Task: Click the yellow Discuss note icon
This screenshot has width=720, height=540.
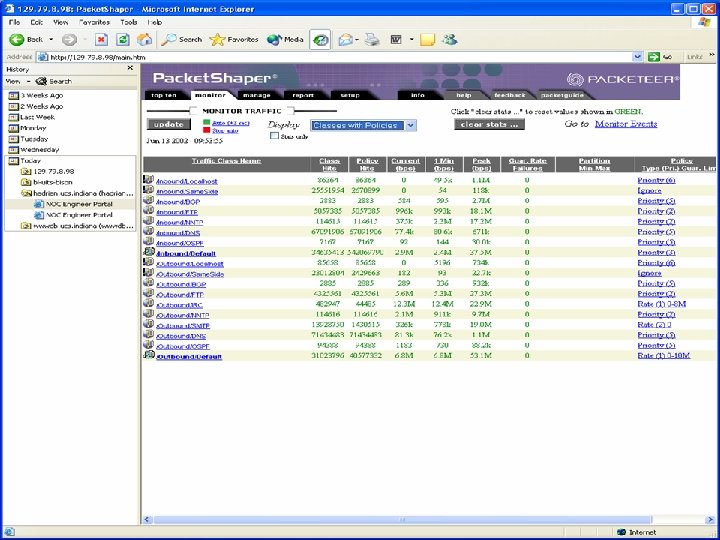Action: coord(427,40)
